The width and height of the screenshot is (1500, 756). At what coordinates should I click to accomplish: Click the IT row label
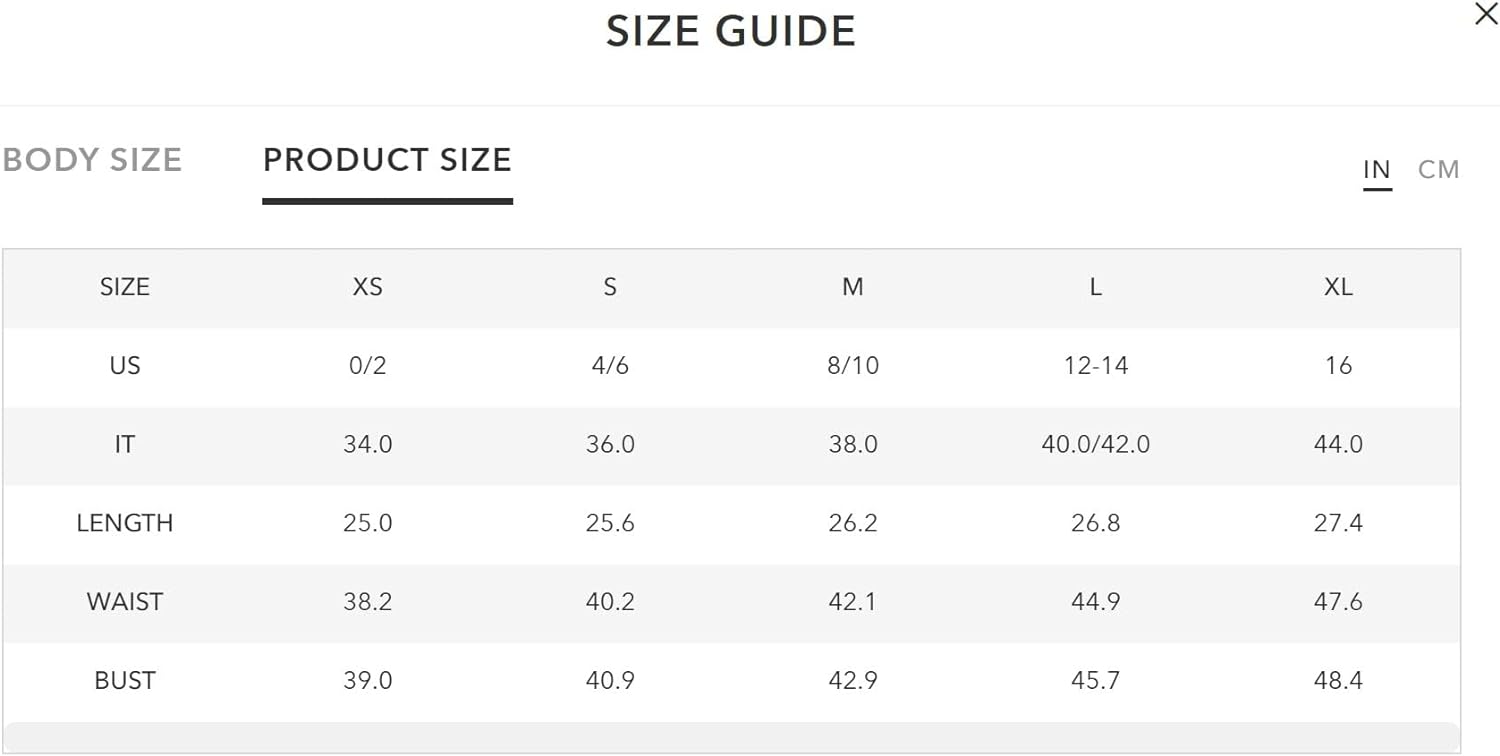point(125,444)
